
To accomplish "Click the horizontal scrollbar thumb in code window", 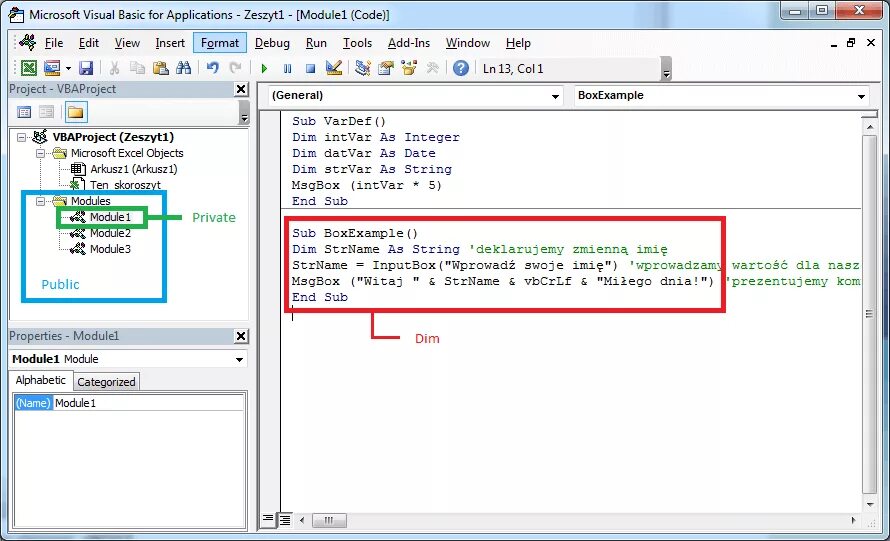I will (x=329, y=519).
